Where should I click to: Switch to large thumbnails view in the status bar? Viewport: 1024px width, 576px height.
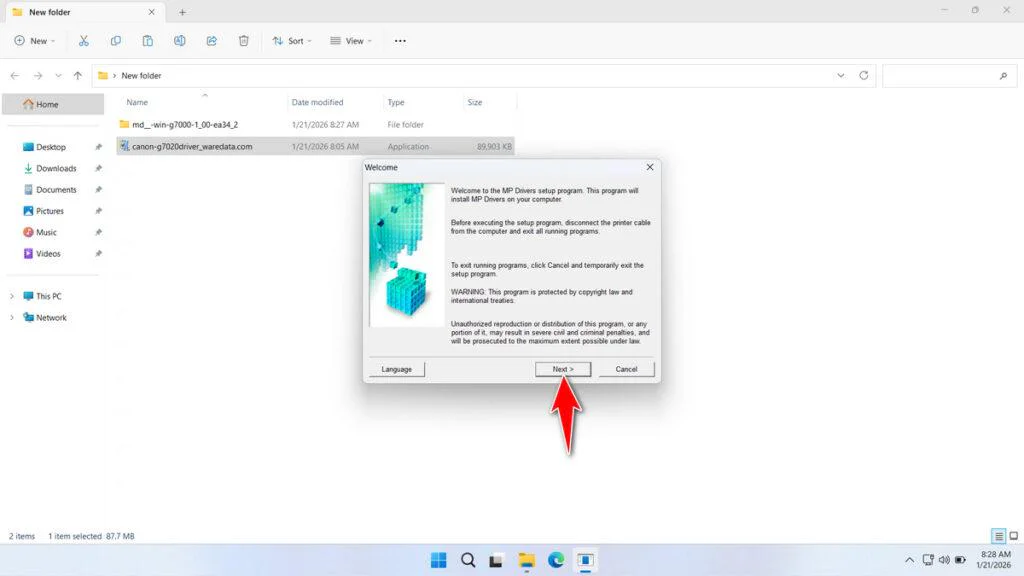(x=1012, y=536)
